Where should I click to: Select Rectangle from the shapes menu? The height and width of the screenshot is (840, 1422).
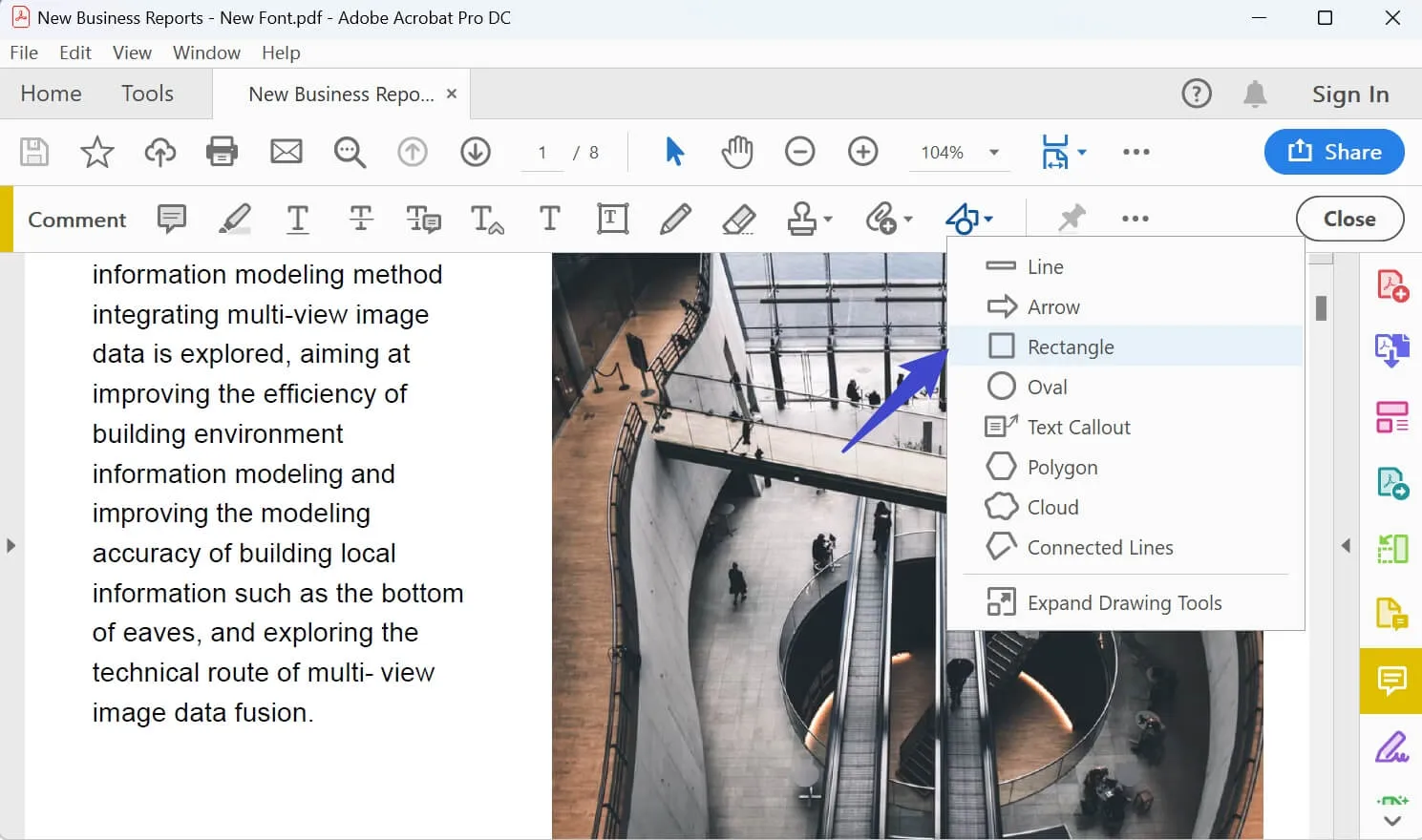pos(1070,346)
